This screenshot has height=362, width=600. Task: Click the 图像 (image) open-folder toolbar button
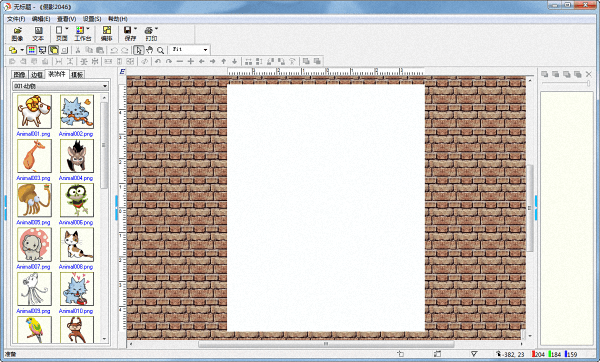click(17, 34)
